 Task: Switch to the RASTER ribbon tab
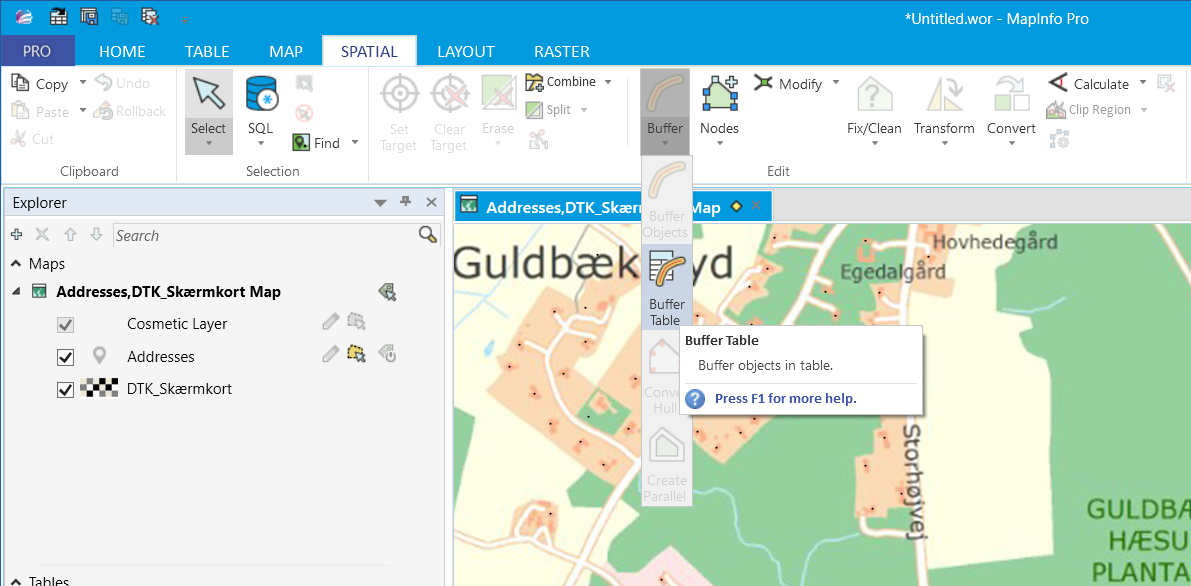(x=562, y=52)
